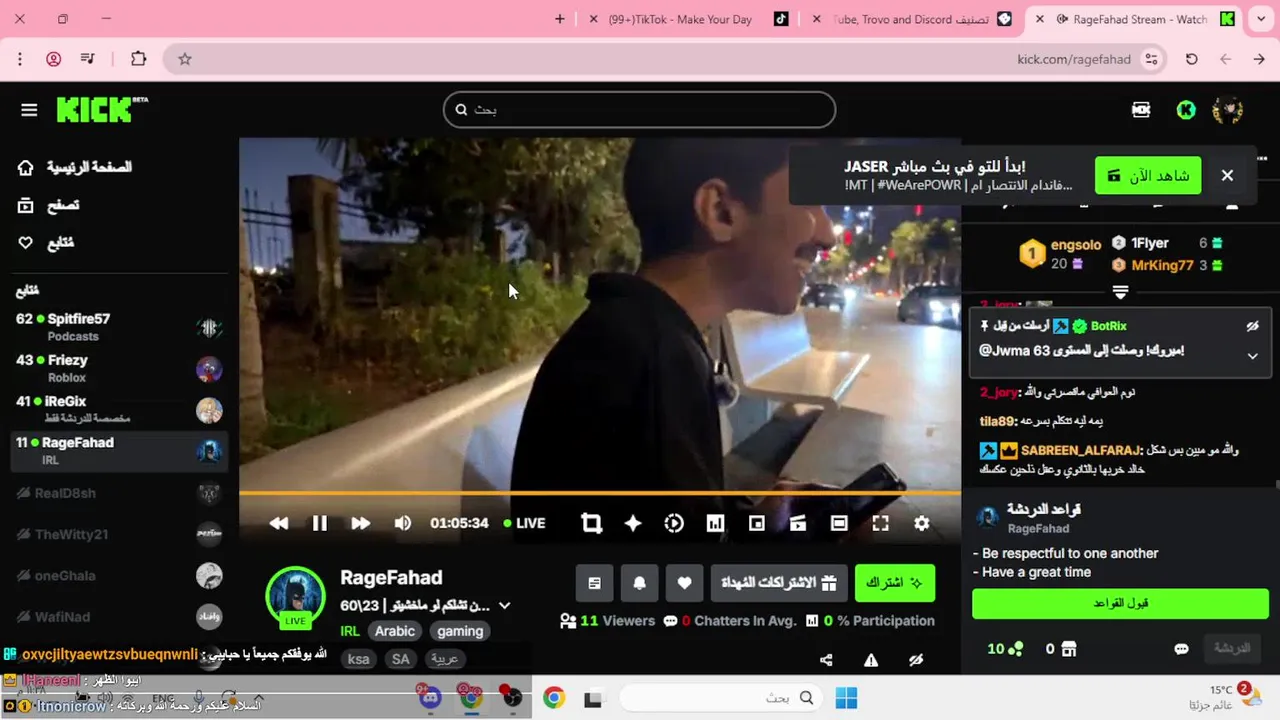Click the sparkle icon in player controls
This screenshot has height=720, width=1280.
coord(633,523)
